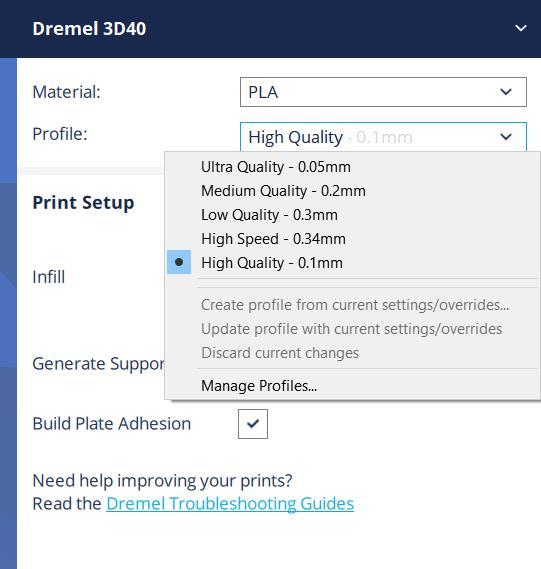
Task: Close the Profile dropdown showing High Quality
Action: [x=383, y=137]
